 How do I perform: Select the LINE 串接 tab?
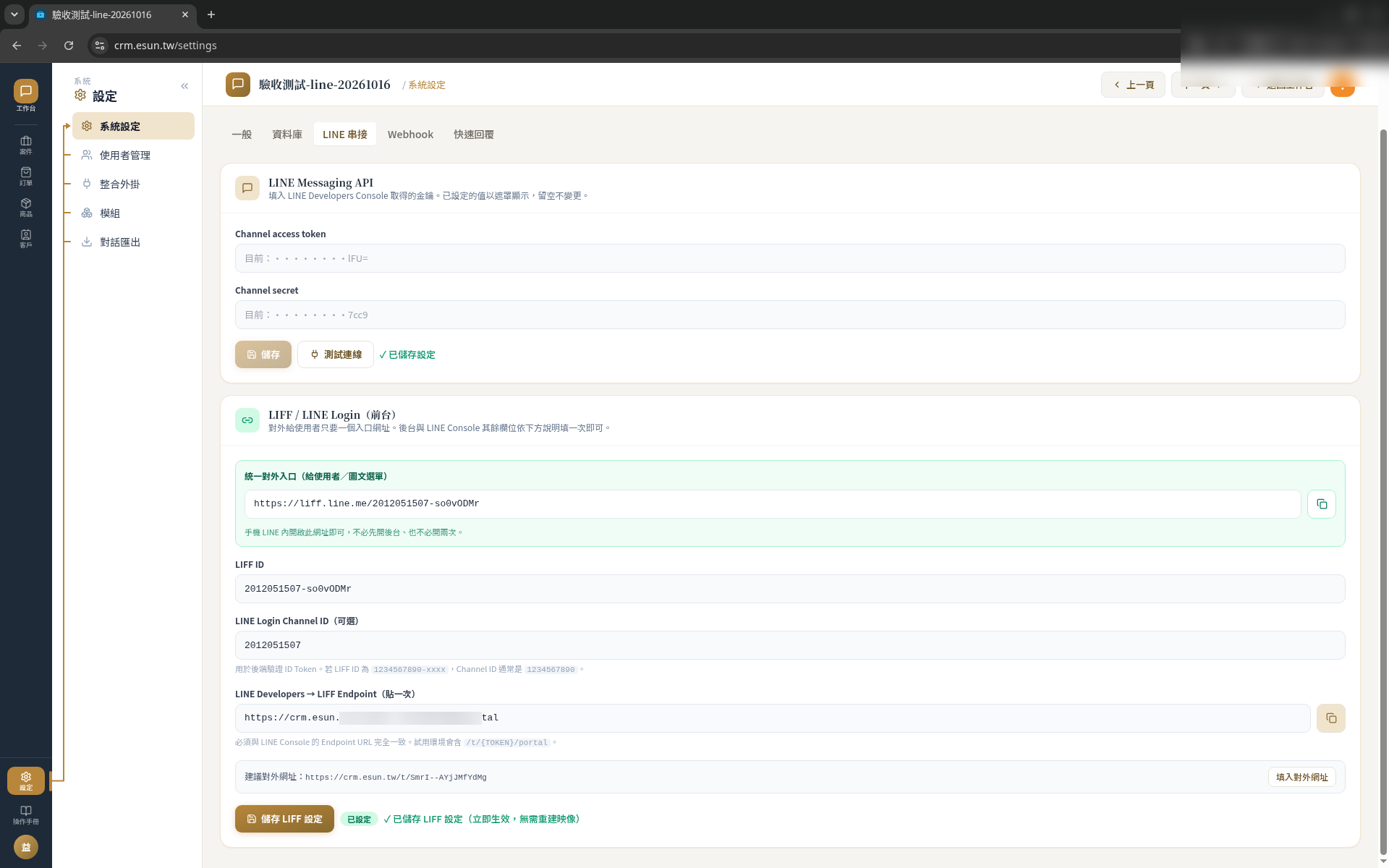pos(345,135)
